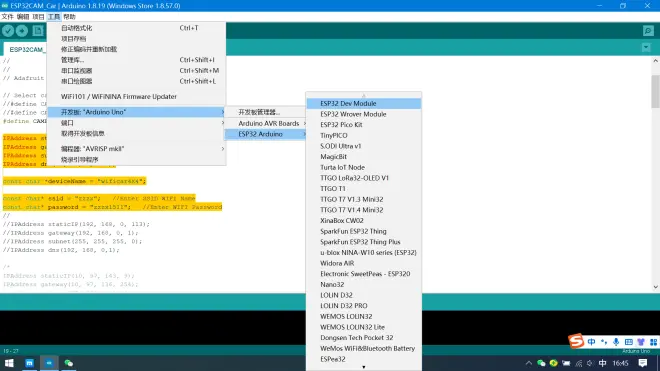This screenshot has width=660, height=371.
Task: Choose 管理库 menu entry
Action: [136, 60]
